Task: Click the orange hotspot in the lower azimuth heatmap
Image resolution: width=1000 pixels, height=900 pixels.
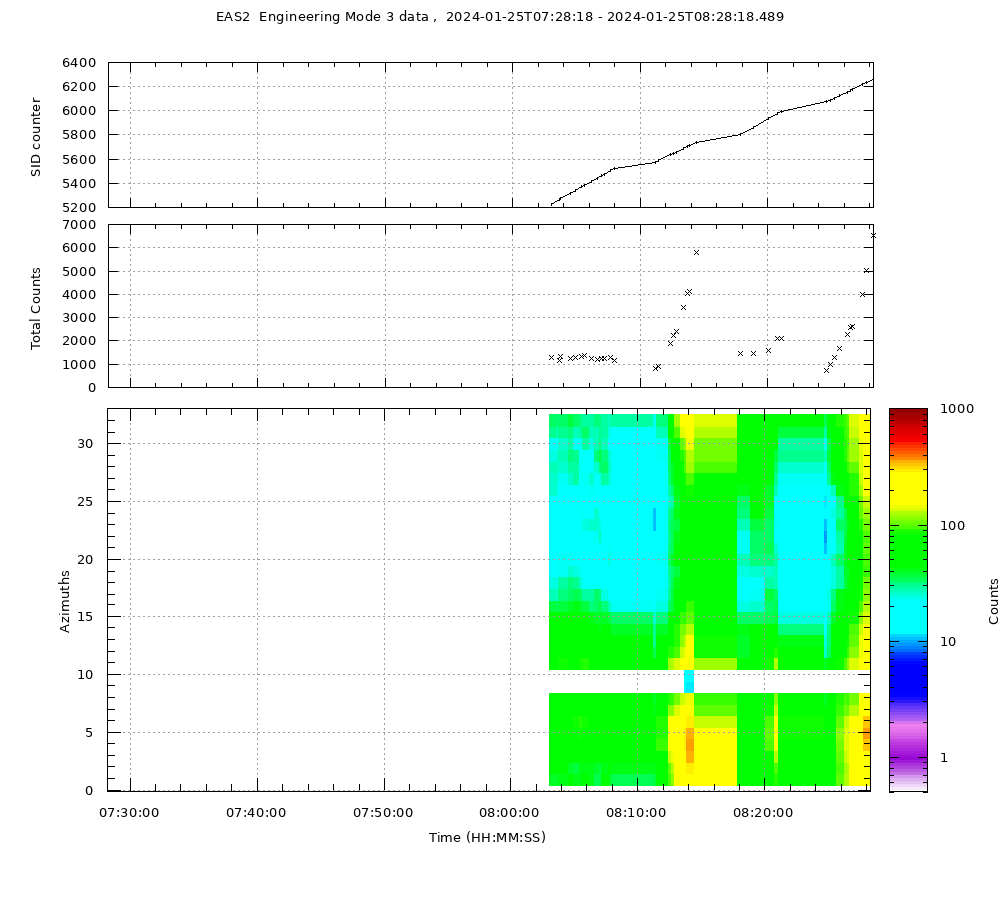Action: pyautogui.click(x=689, y=744)
